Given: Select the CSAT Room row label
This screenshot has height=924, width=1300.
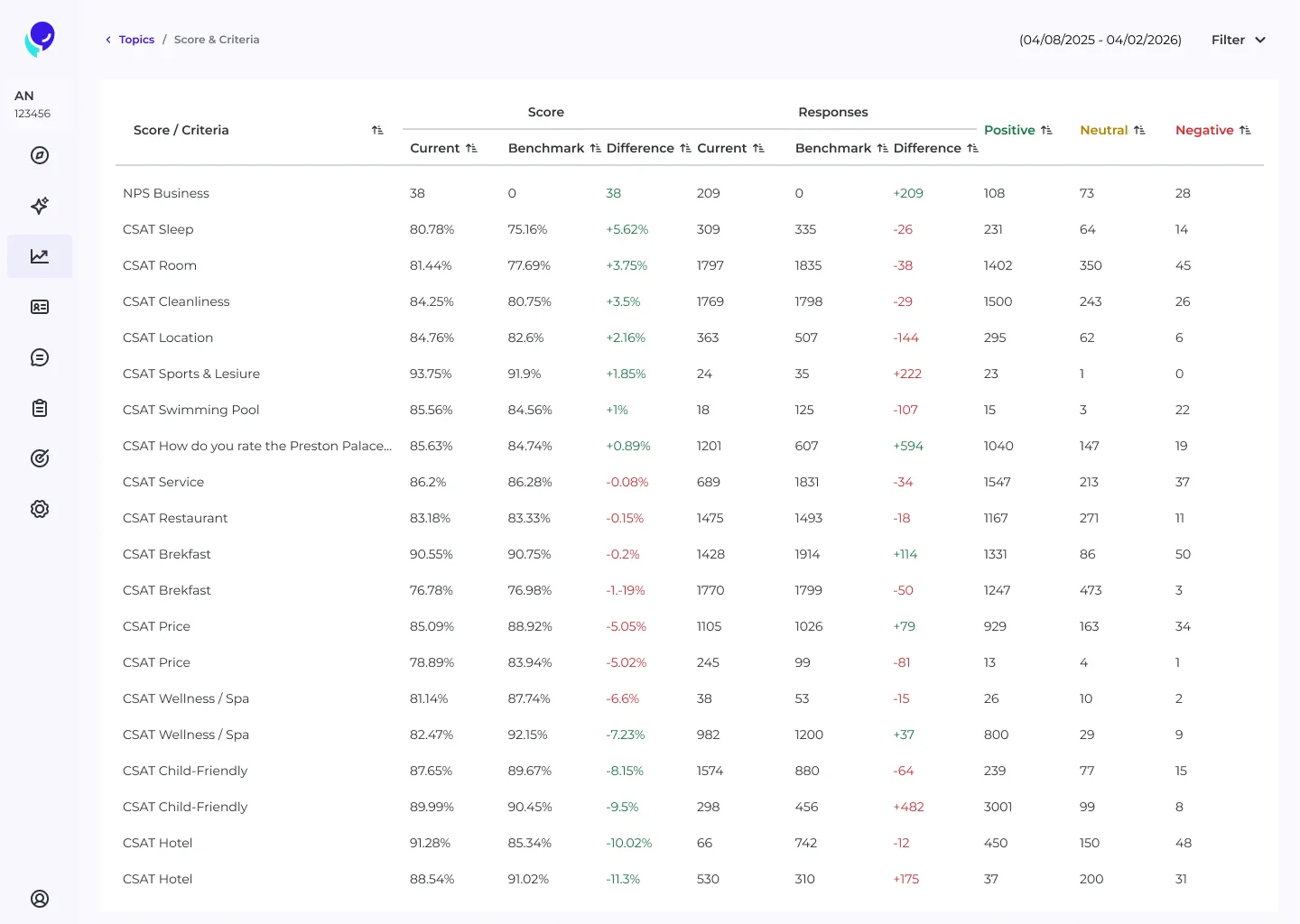Looking at the screenshot, I should click(160, 265).
